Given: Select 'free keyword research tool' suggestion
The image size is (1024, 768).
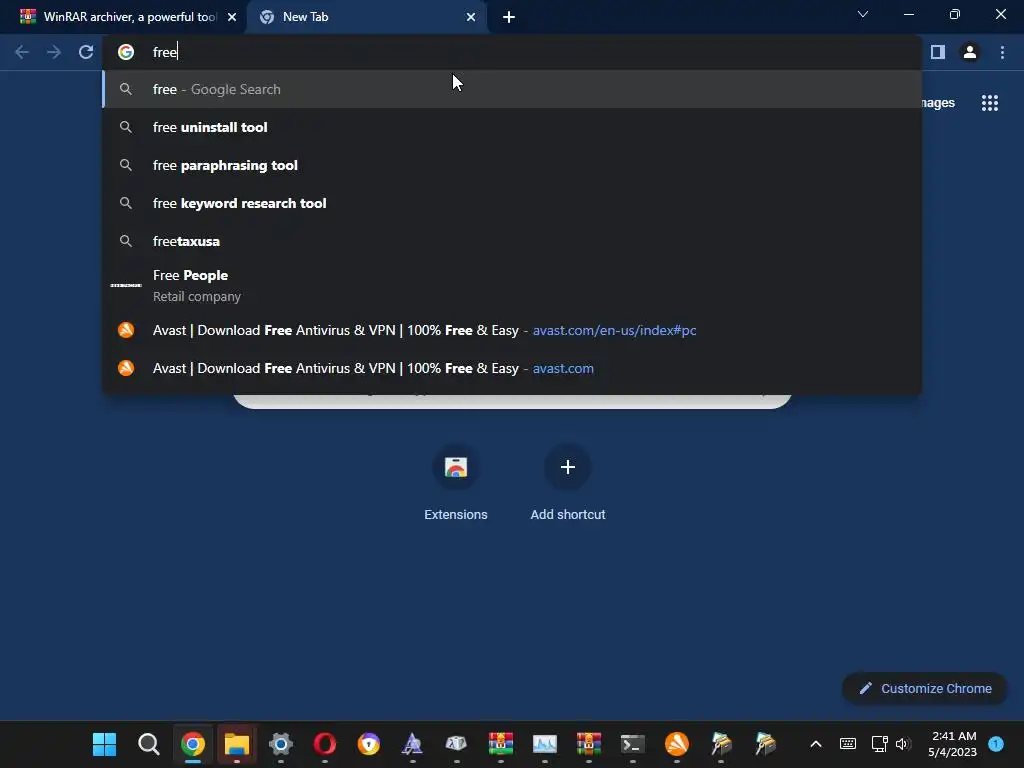Looking at the screenshot, I should [x=512, y=203].
